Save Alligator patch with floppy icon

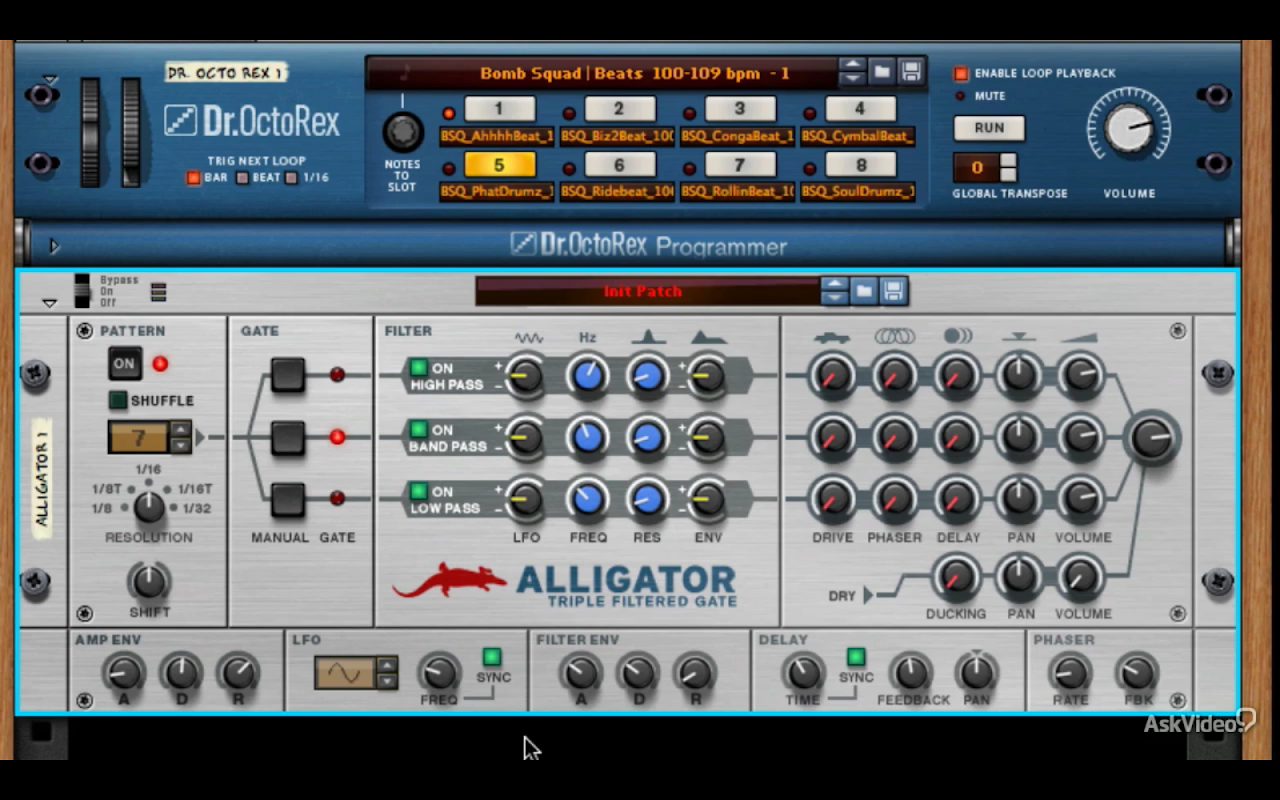coord(894,291)
